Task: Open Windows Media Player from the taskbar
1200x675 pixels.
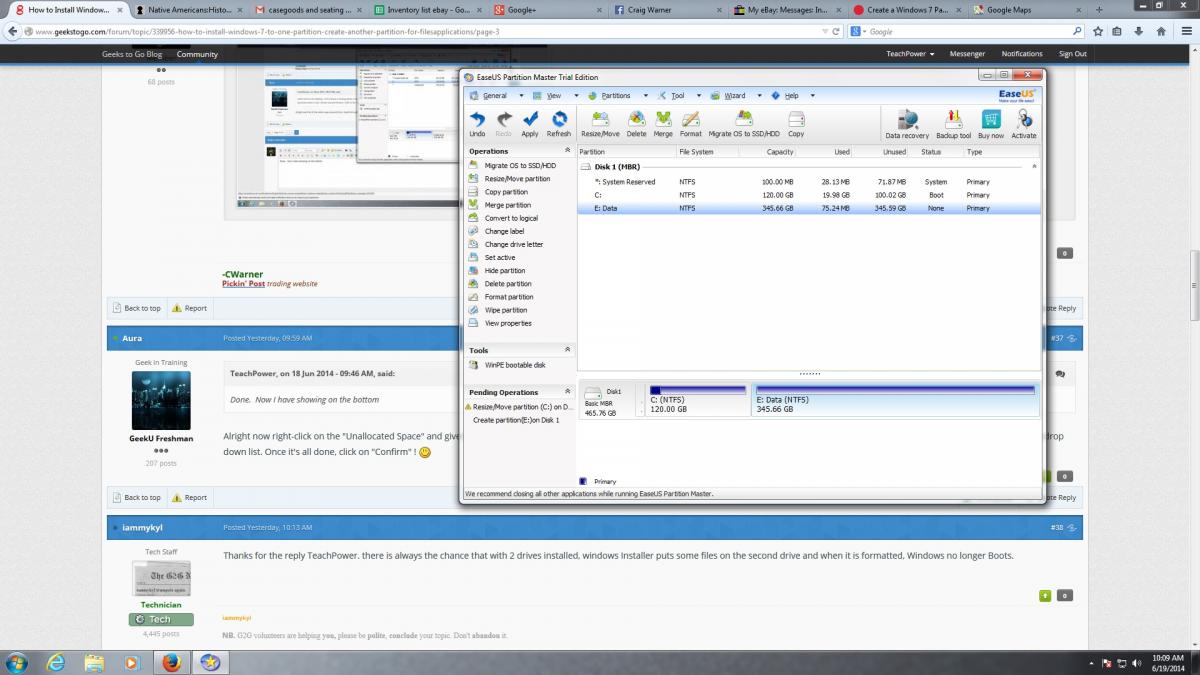Action: tap(132, 662)
